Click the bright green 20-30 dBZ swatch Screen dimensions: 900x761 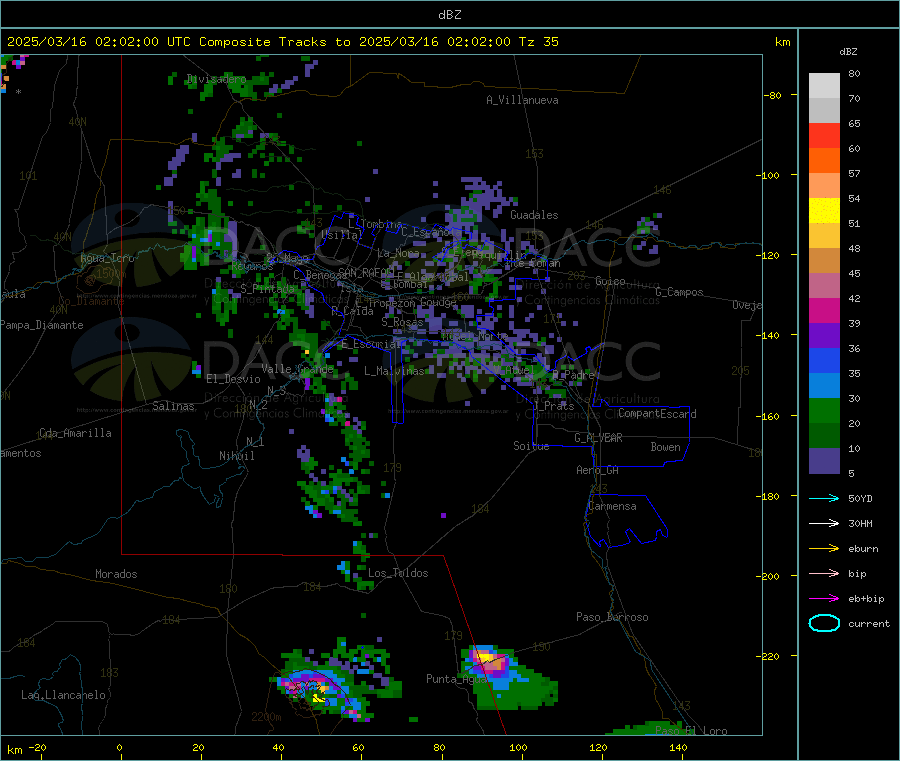(824, 410)
